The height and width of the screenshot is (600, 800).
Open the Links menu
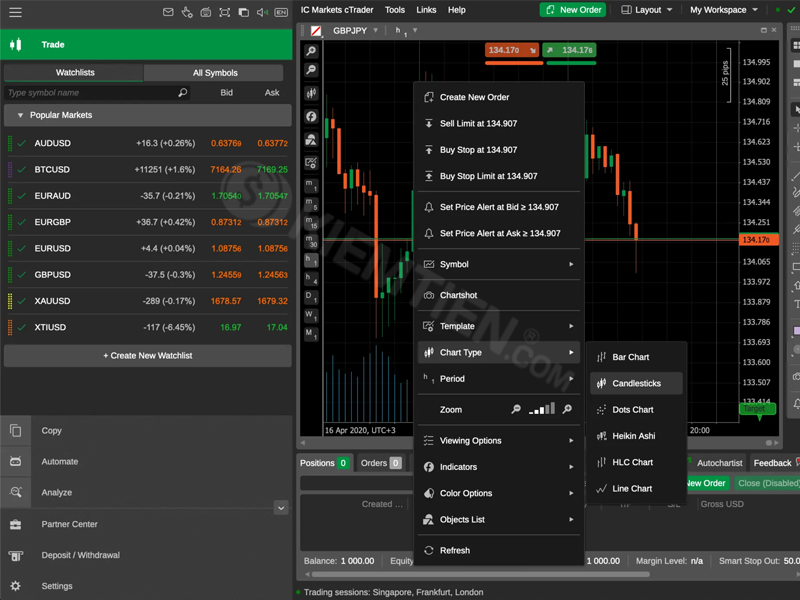(426, 10)
